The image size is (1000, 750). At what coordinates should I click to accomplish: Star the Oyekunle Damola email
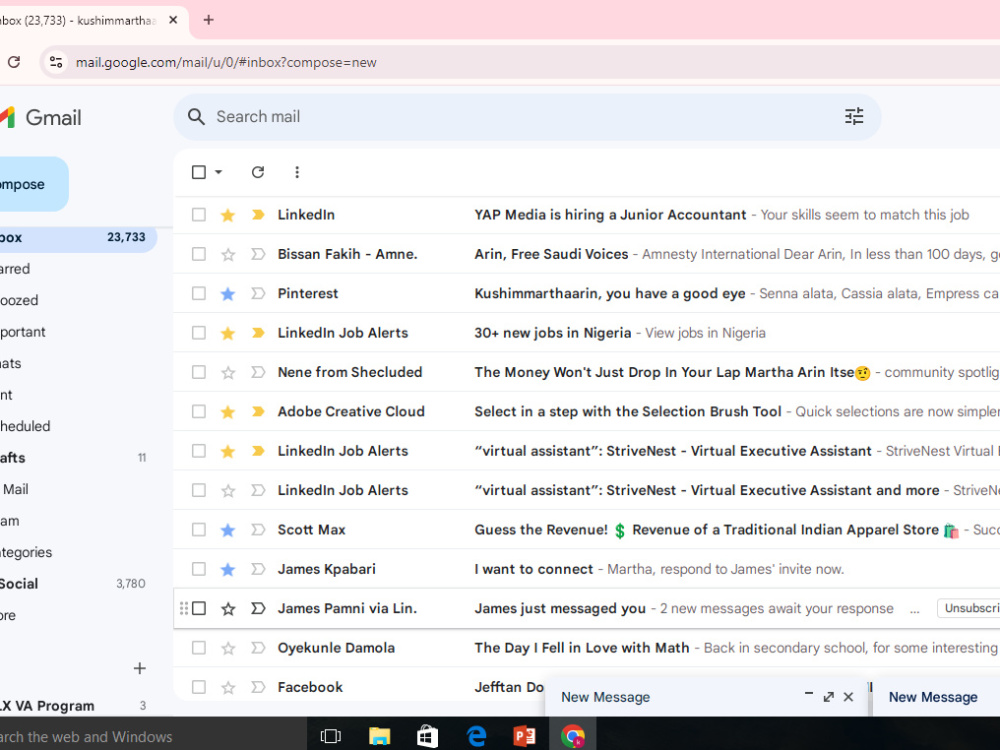[228, 649]
